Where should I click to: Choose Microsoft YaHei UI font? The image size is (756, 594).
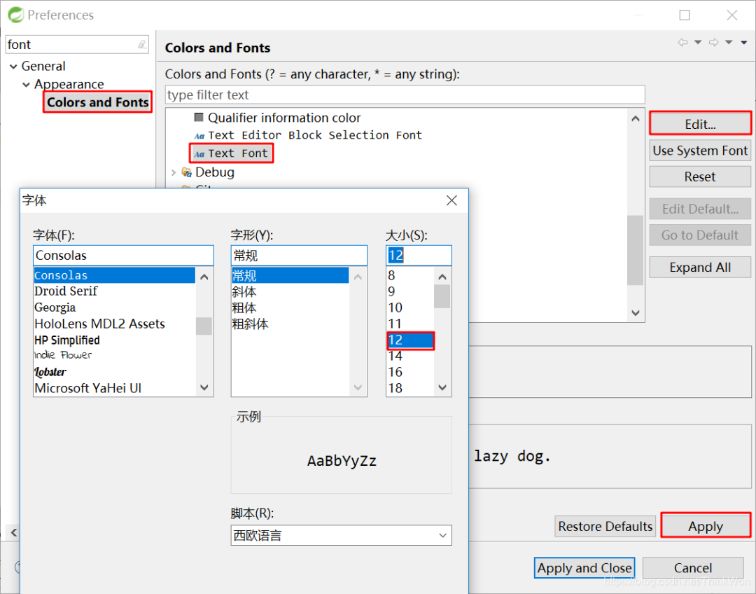click(114, 388)
